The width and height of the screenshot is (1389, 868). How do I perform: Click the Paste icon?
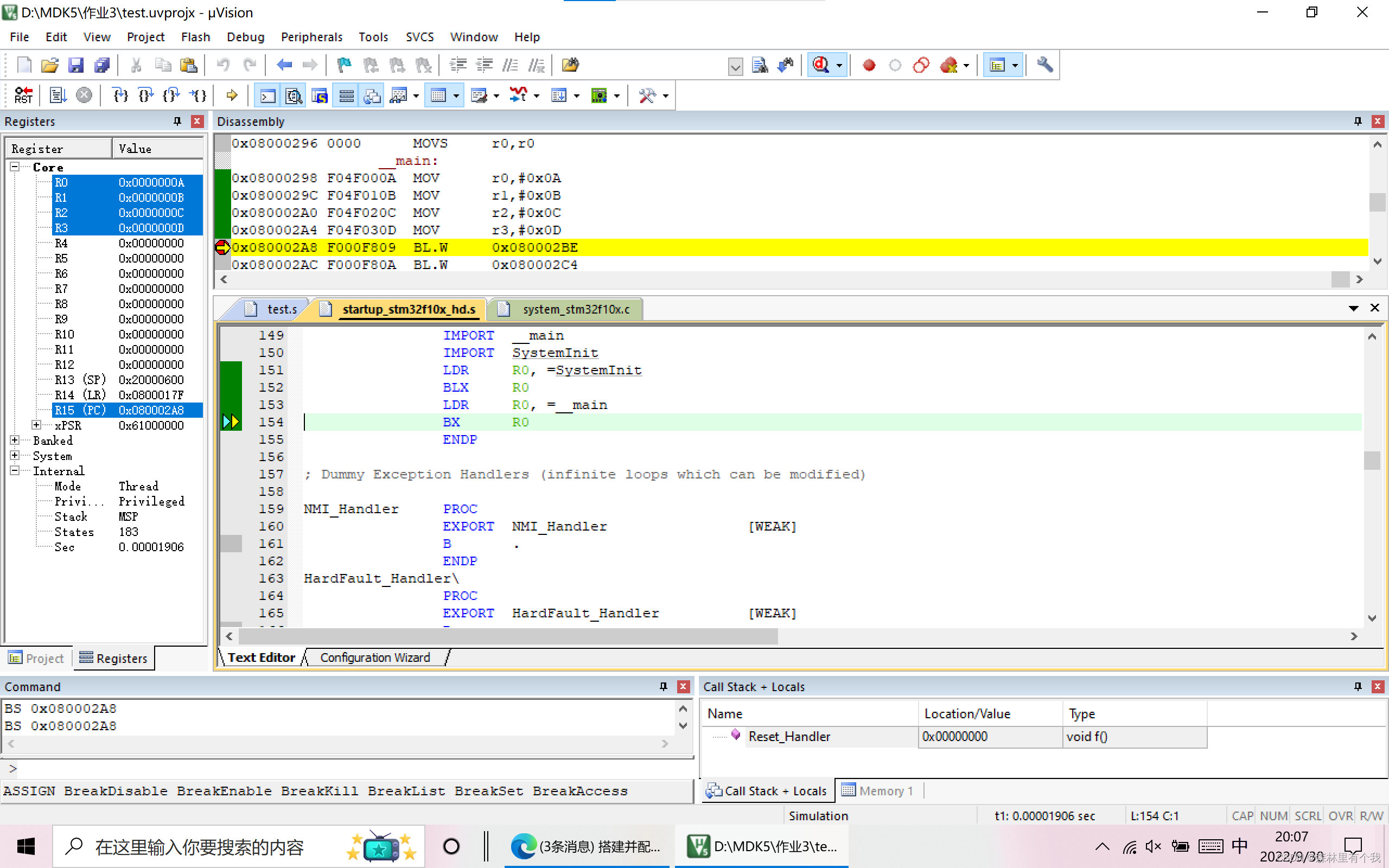[188, 65]
